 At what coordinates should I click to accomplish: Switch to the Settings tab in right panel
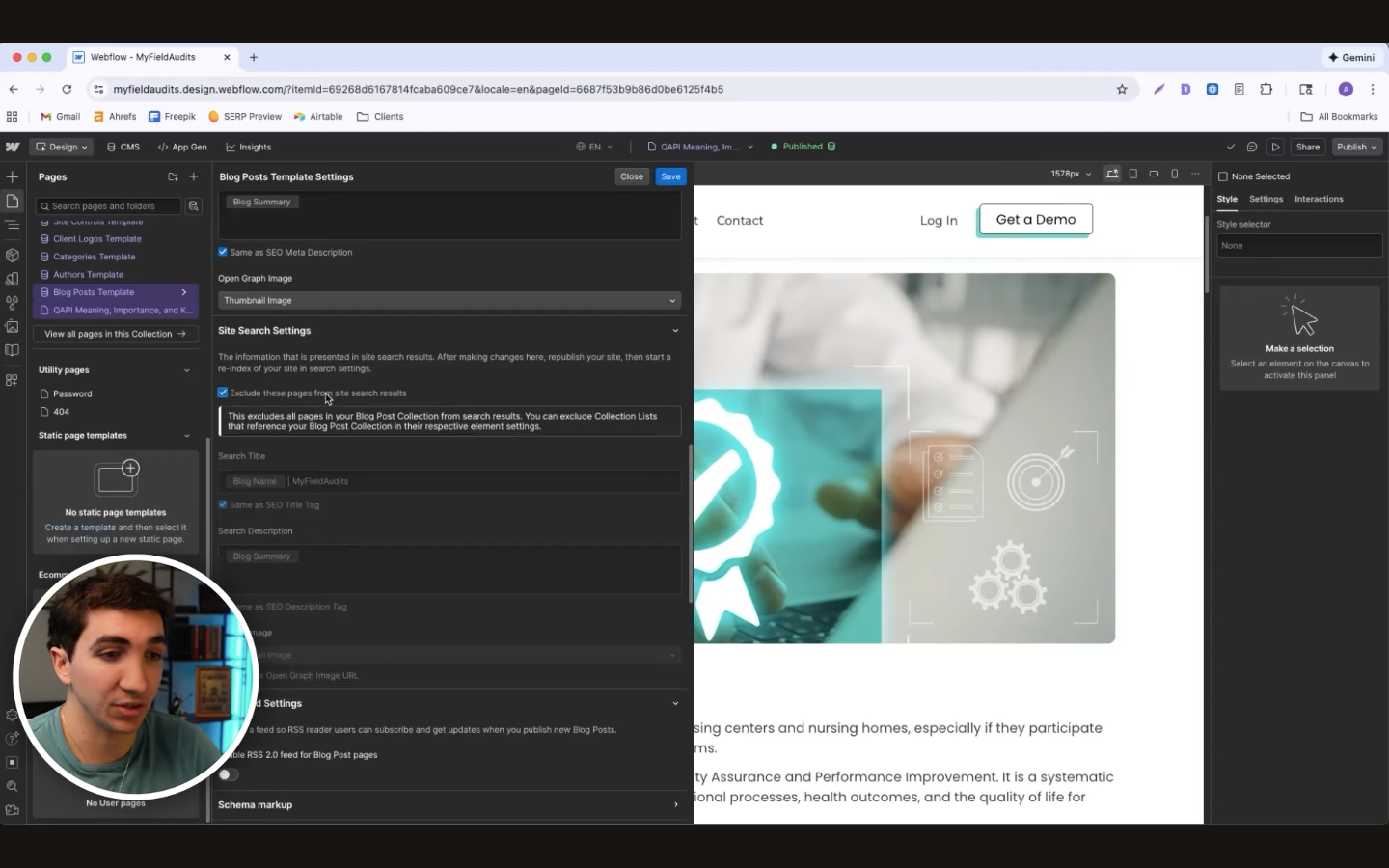coord(1266,199)
